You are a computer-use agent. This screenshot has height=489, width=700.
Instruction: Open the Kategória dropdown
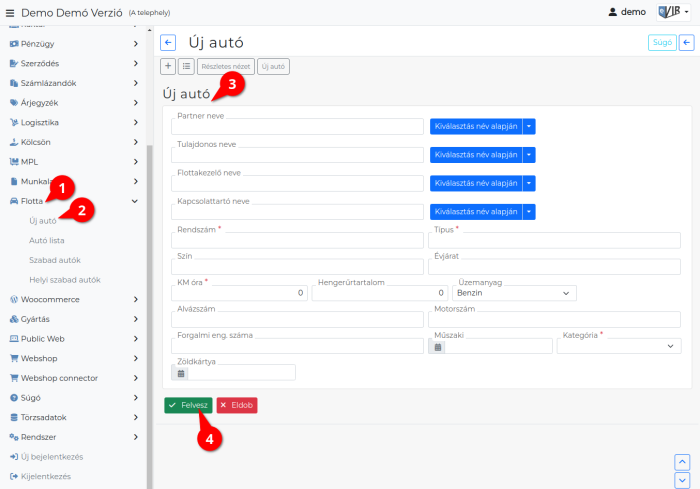coord(620,346)
